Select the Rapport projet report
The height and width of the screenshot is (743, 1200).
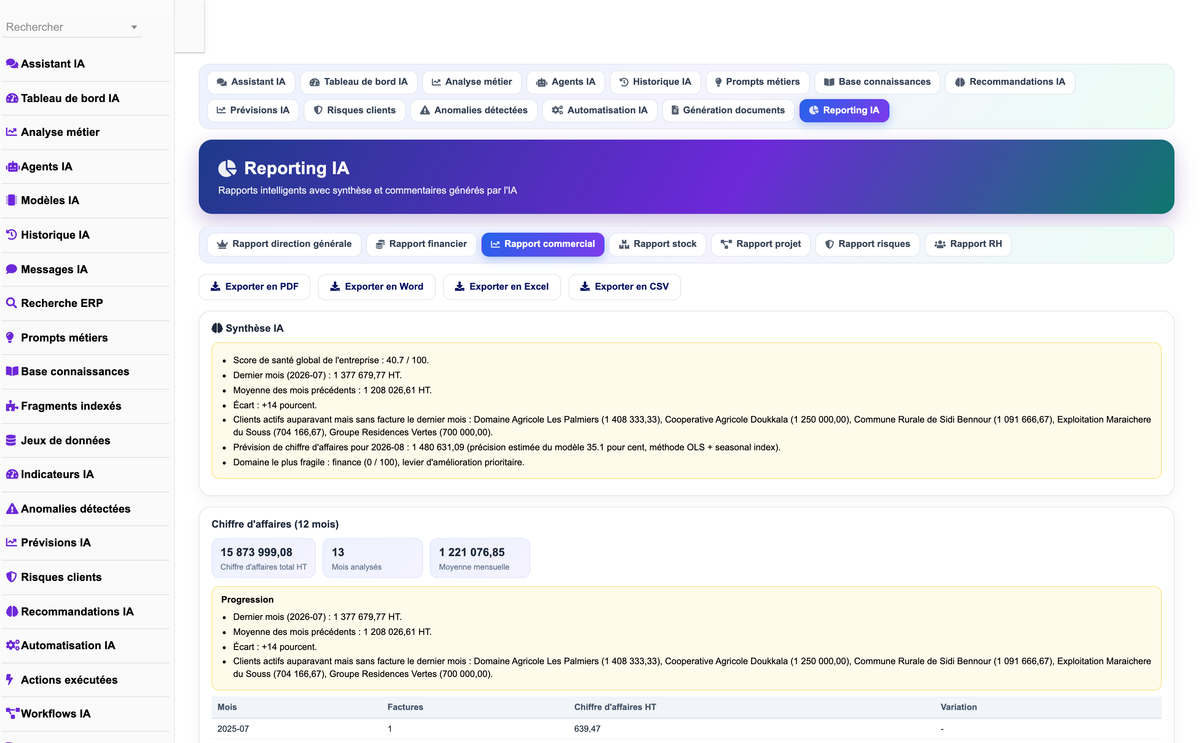[761, 244]
